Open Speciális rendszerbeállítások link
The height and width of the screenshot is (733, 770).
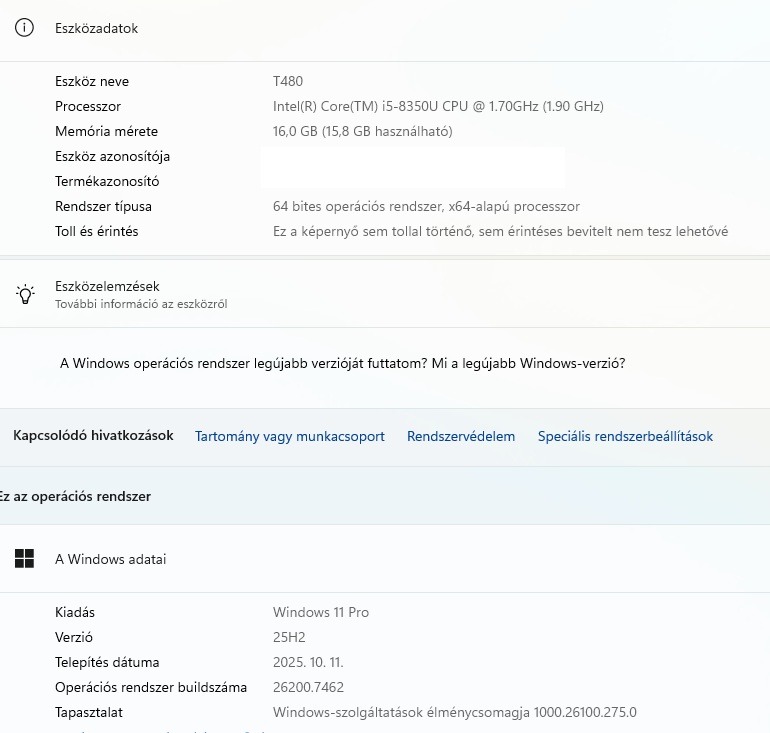625,436
